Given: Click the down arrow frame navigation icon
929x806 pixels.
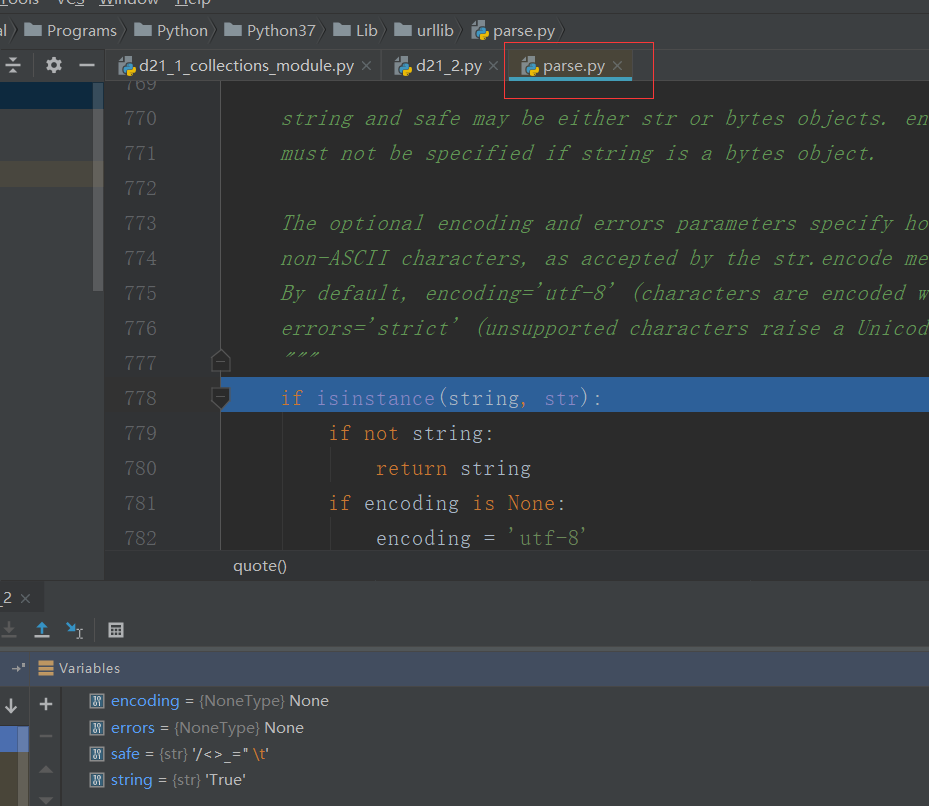Looking at the screenshot, I should coord(11,705).
